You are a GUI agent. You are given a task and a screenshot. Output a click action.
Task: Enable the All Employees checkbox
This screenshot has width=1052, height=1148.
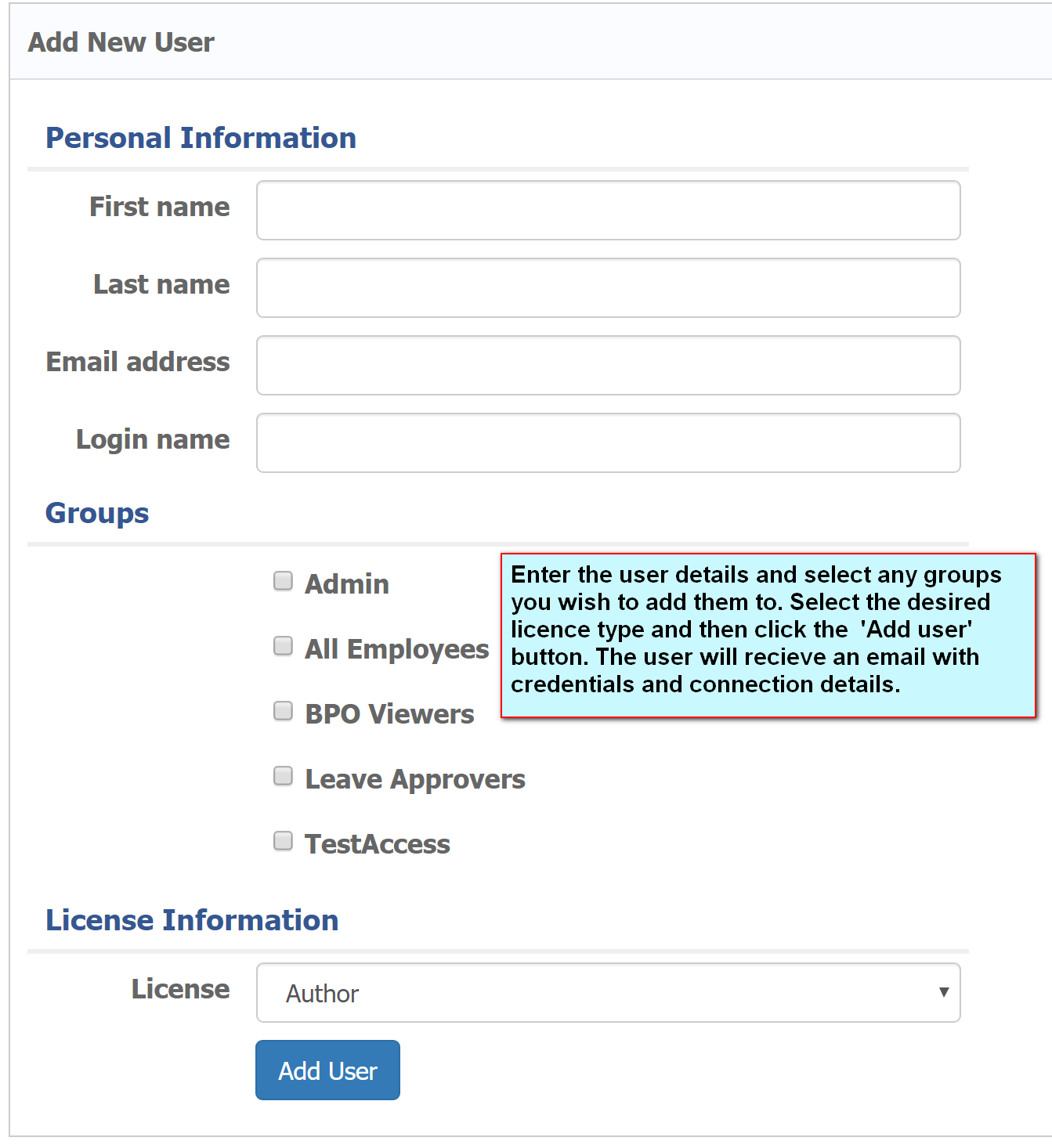click(x=283, y=646)
